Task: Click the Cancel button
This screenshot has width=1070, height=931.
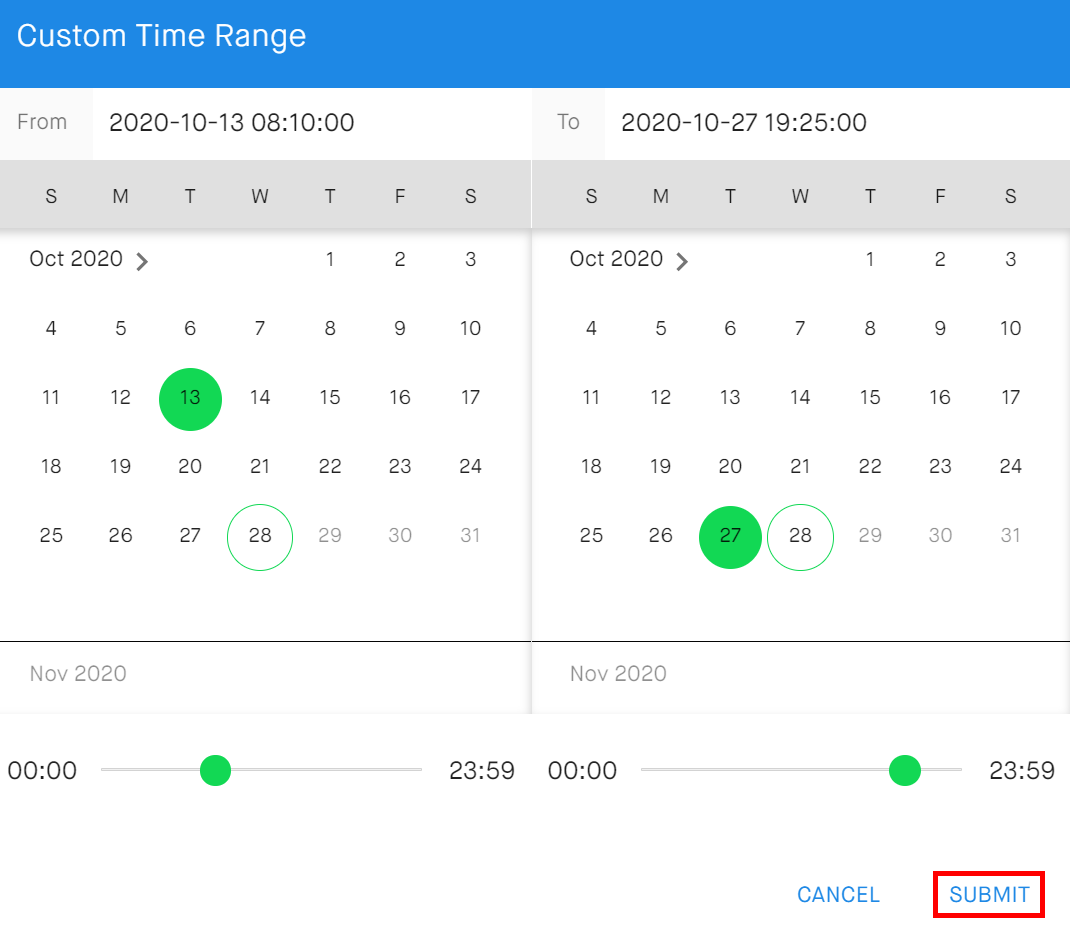Action: (838, 894)
